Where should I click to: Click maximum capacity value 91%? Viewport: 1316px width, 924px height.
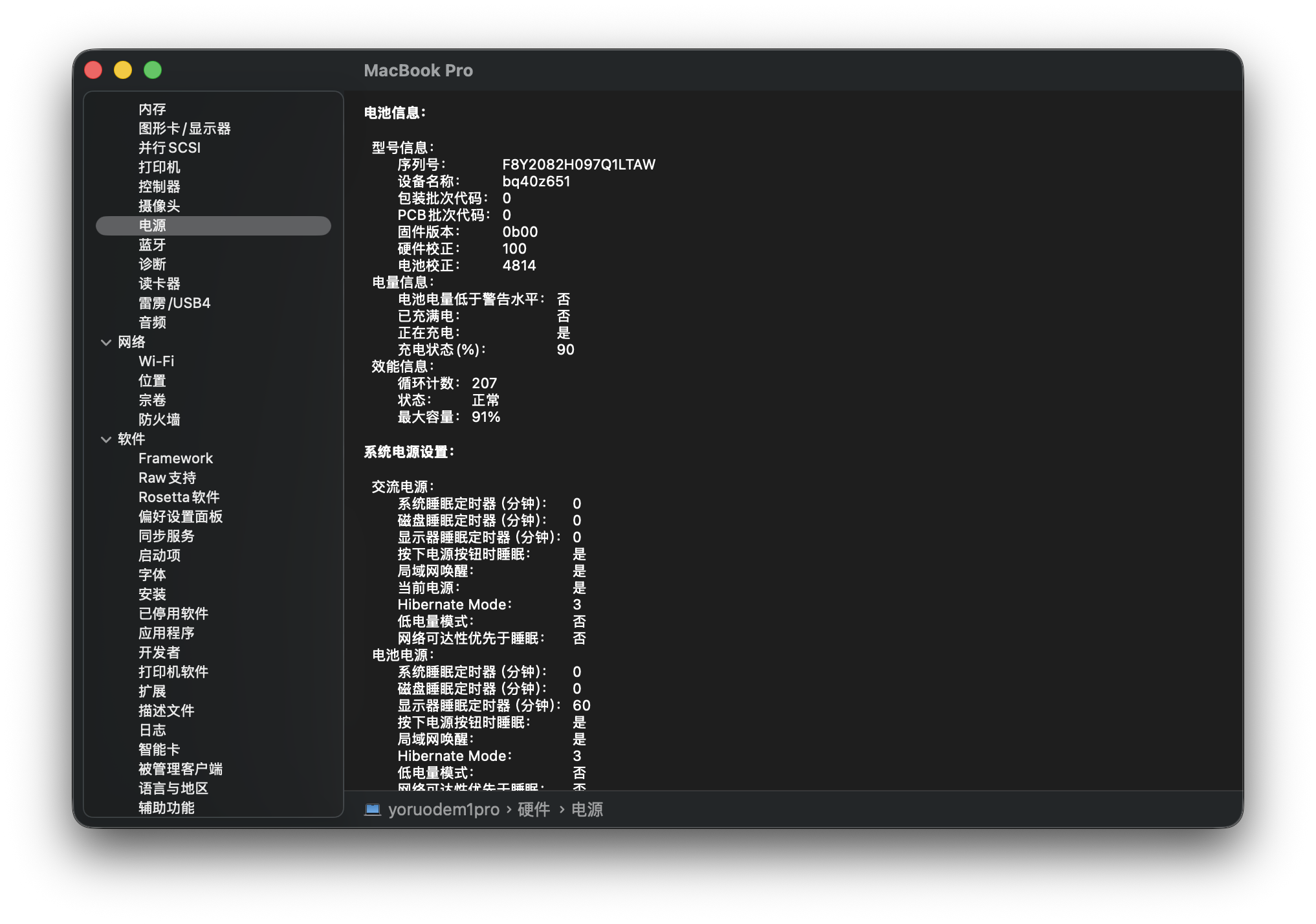(486, 417)
